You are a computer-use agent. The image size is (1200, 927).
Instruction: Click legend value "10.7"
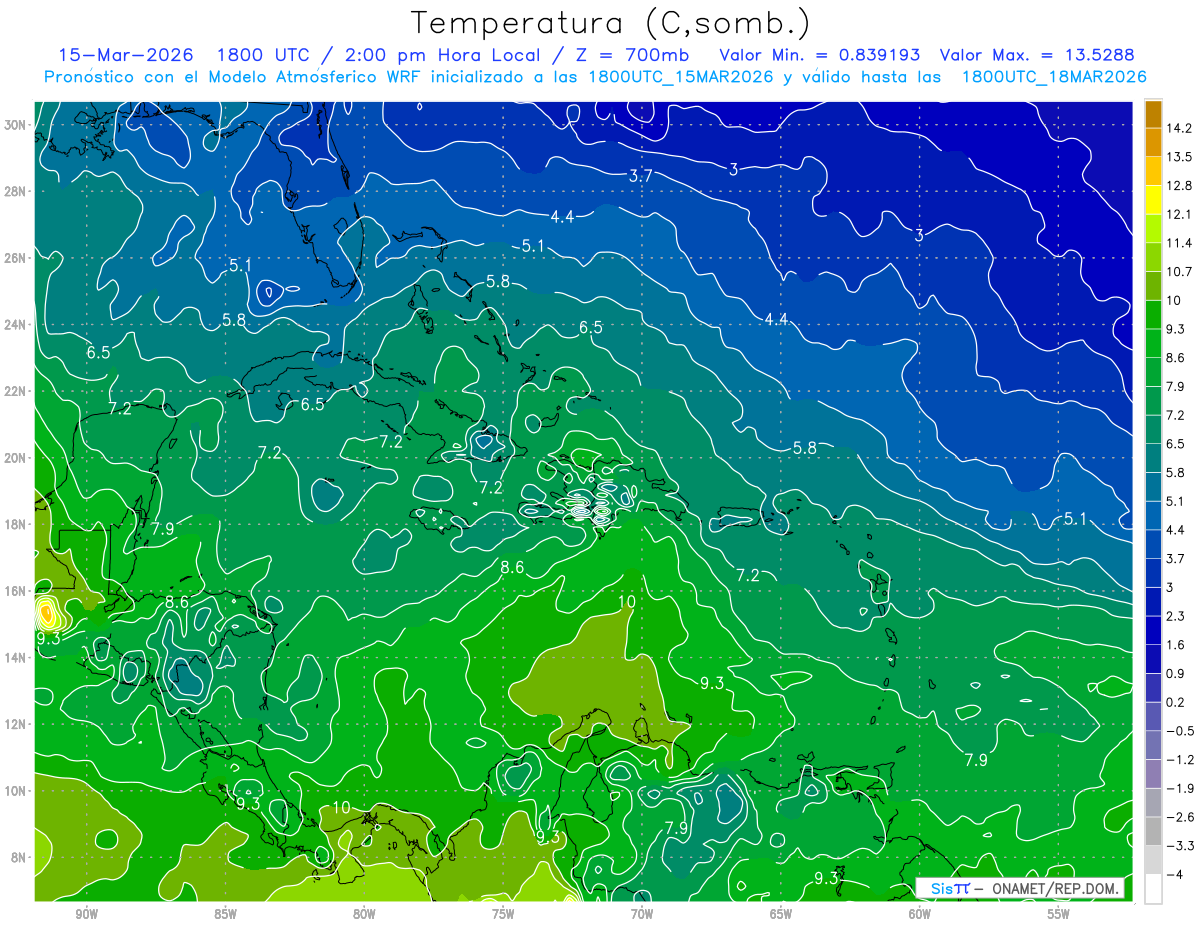[x=1181, y=272]
